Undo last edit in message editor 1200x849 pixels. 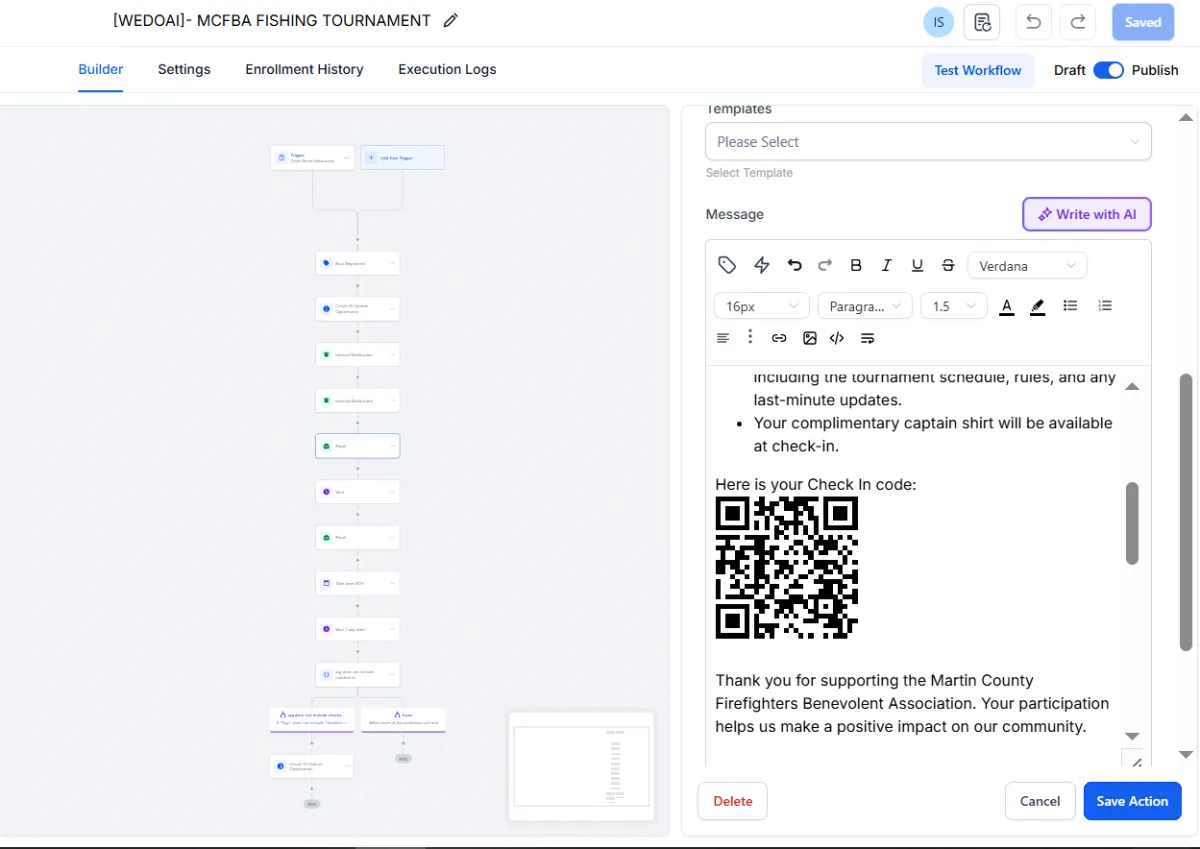(794, 265)
